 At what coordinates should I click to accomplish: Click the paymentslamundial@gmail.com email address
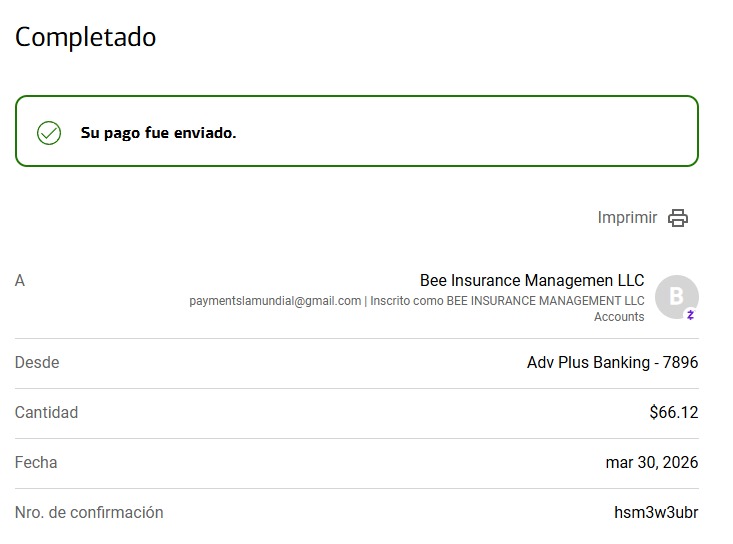click(275, 301)
